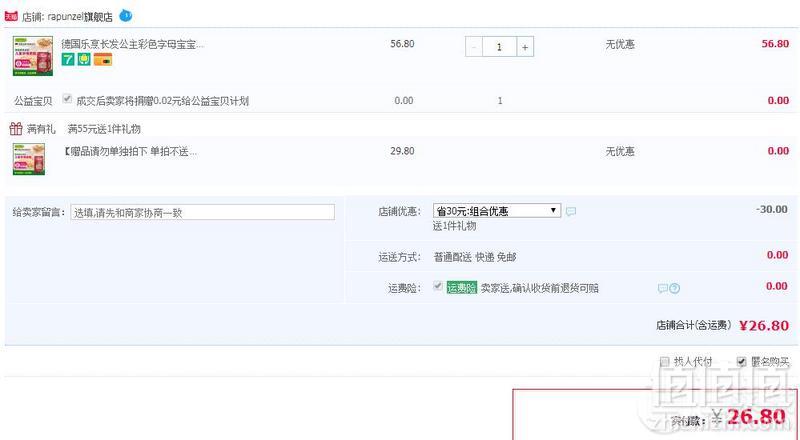Screen dimensions: 800x440
Task: Click the green 7-day return badge icon
Action: coord(68,59)
